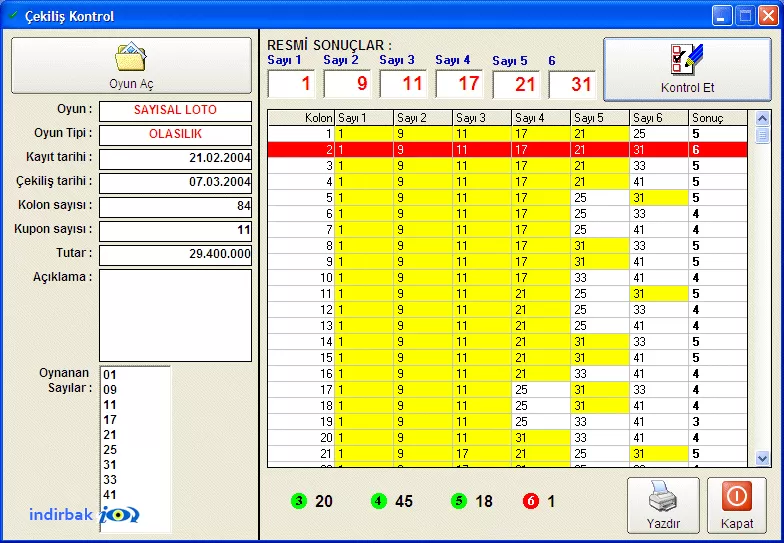784x543 pixels.
Task: Close the Çekiliş Kontrol window
Action: click(768, 16)
